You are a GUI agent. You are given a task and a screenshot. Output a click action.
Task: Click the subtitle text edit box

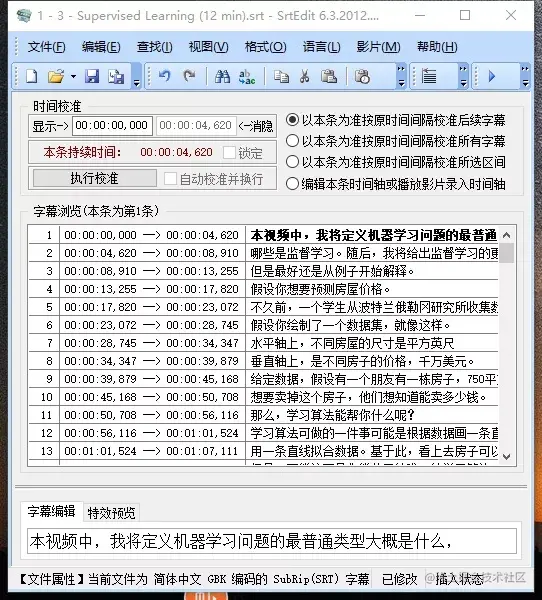272,541
